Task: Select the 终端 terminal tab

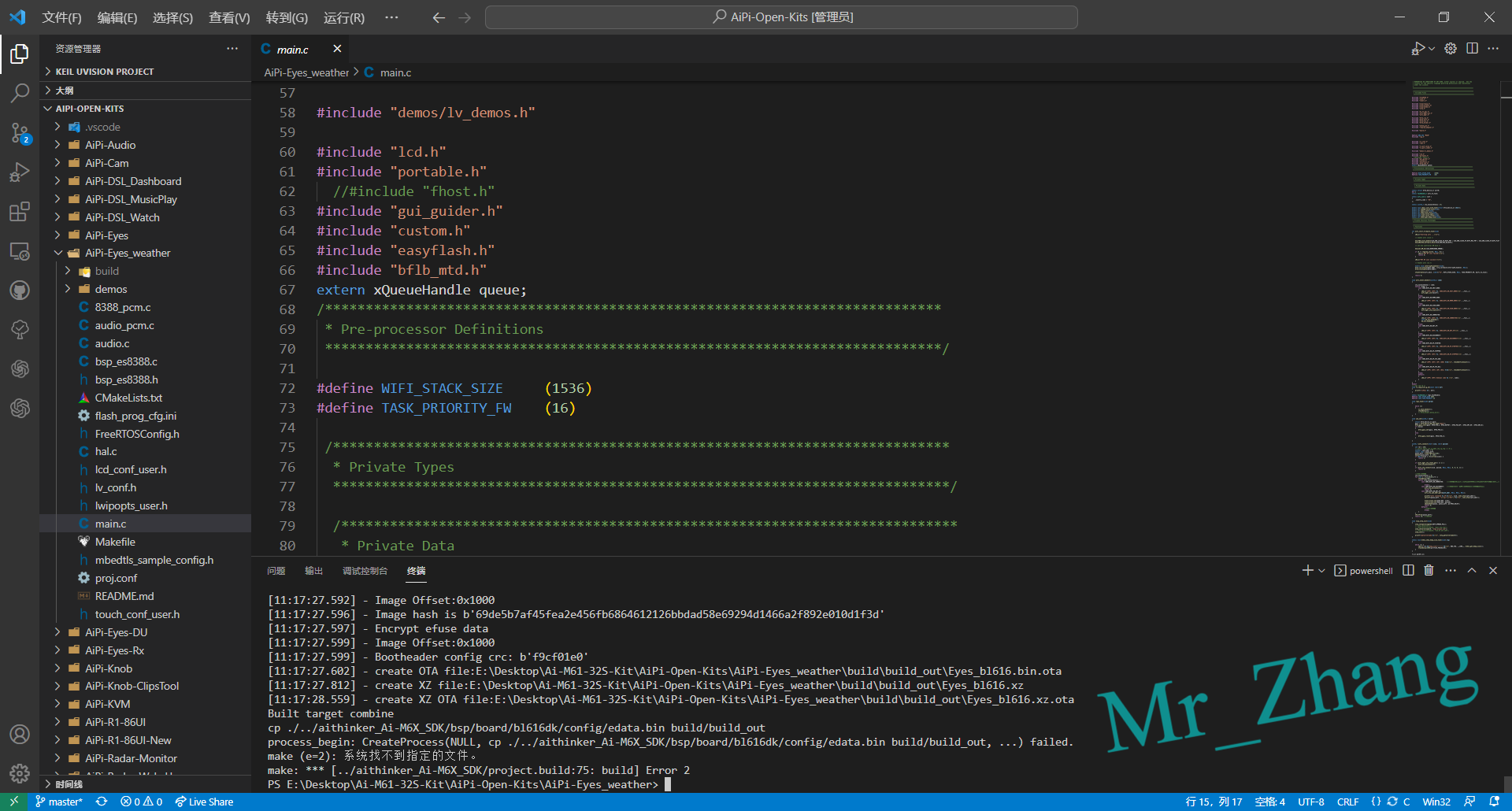Action: pos(416,571)
